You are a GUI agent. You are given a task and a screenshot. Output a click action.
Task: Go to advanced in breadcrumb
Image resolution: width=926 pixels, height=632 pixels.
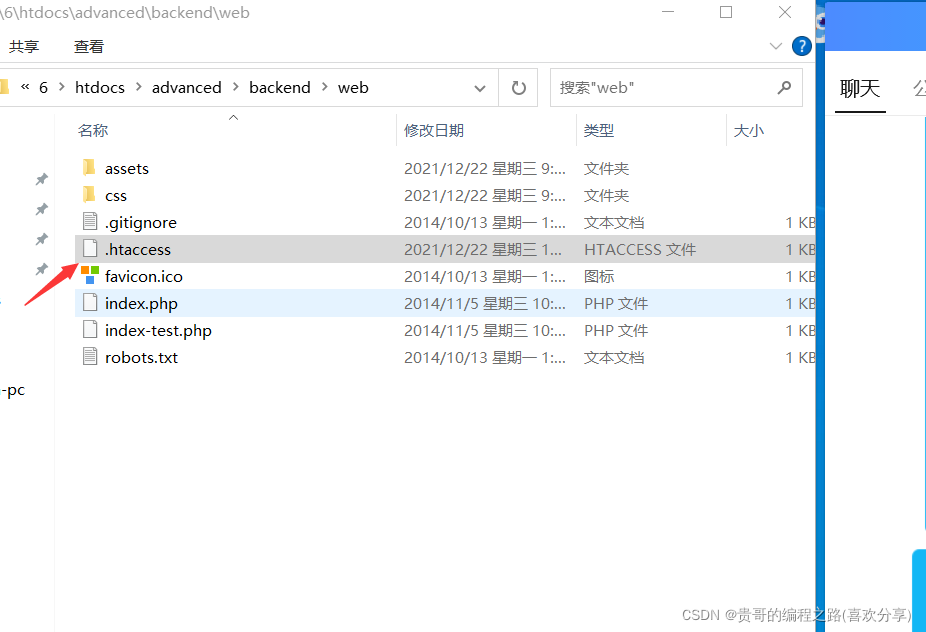tap(187, 87)
